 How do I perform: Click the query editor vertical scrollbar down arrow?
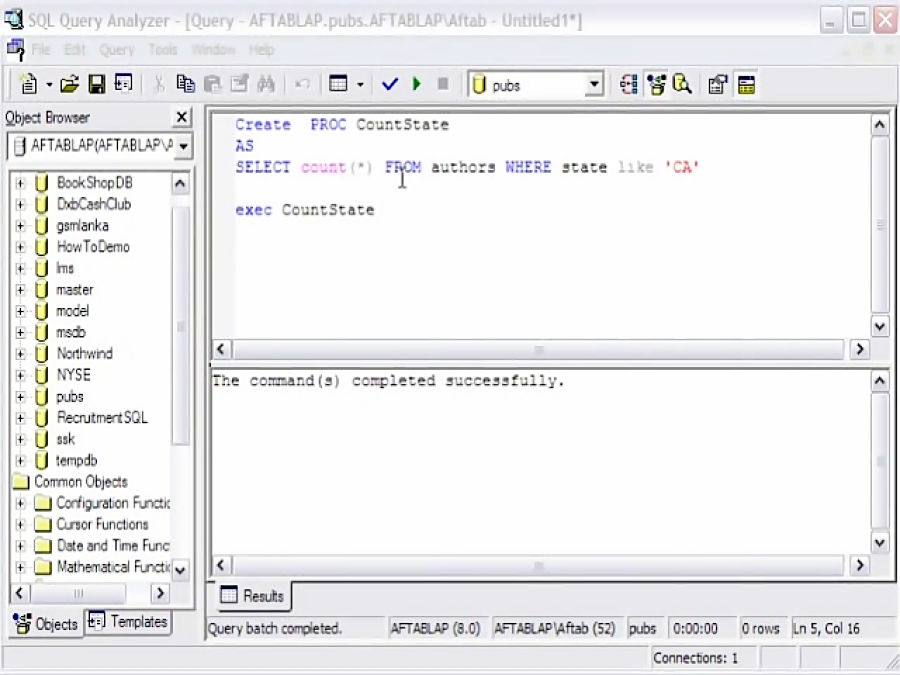(880, 327)
